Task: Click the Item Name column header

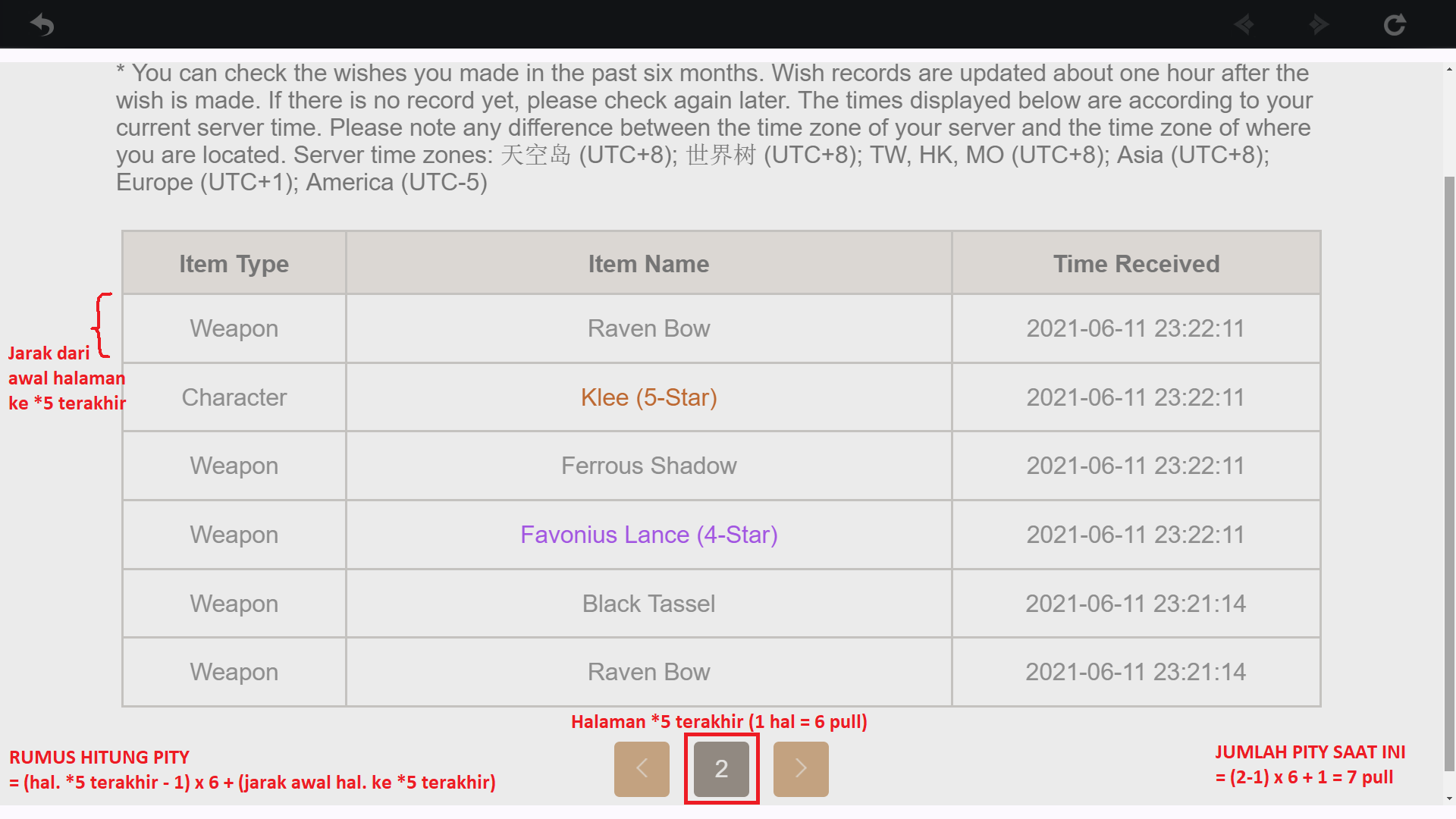Action: tap(648, 264)
